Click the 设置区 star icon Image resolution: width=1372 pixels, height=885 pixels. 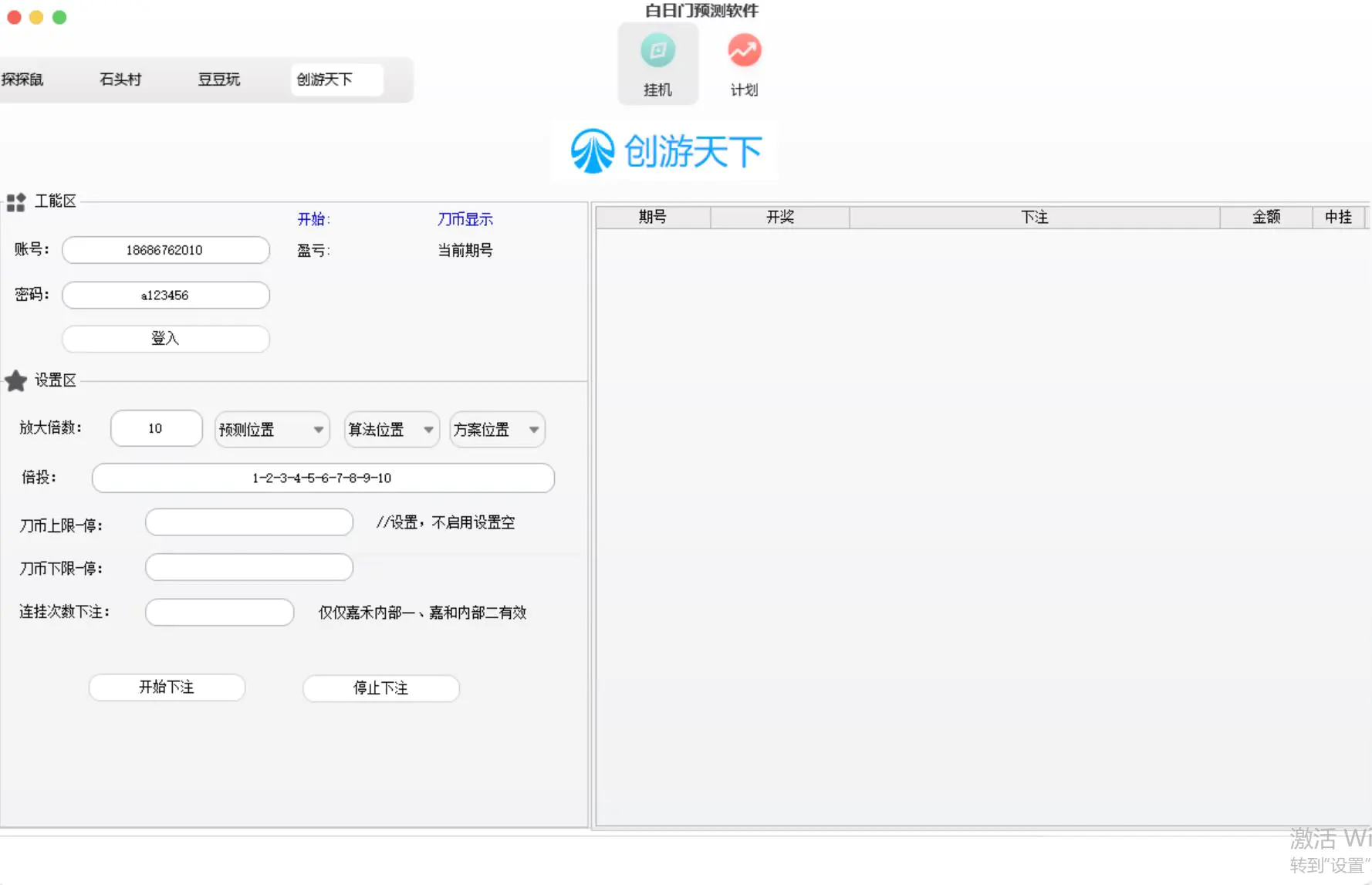point(16,380)
